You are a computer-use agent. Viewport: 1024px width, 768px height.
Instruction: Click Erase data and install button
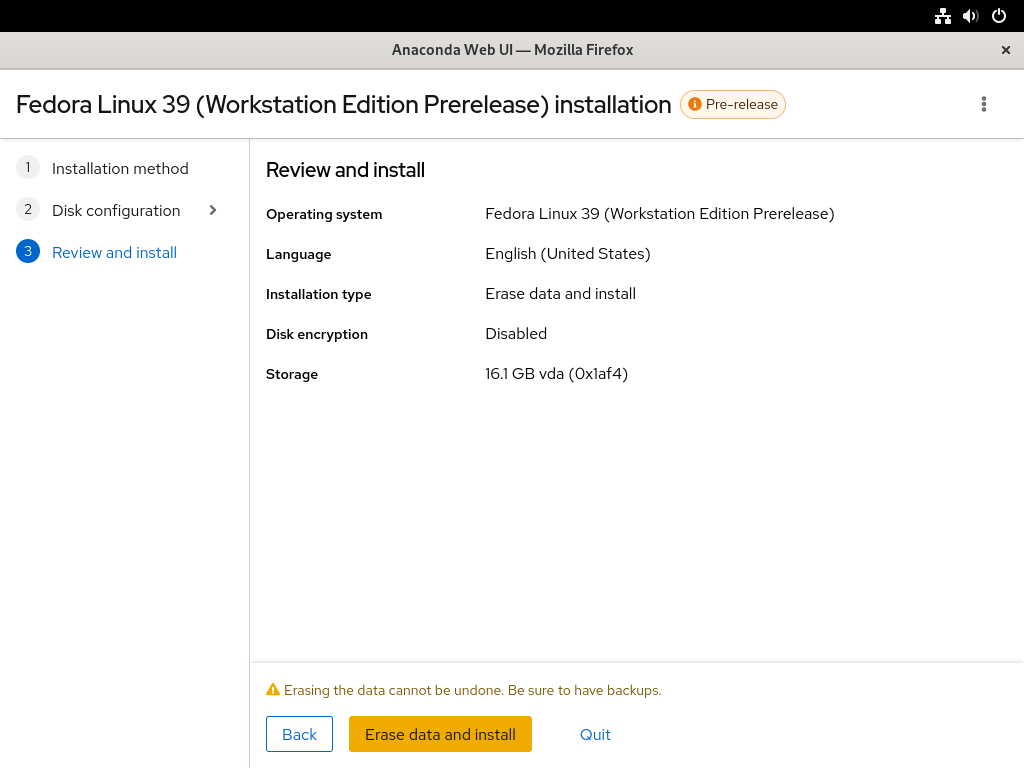pos(440,734)
